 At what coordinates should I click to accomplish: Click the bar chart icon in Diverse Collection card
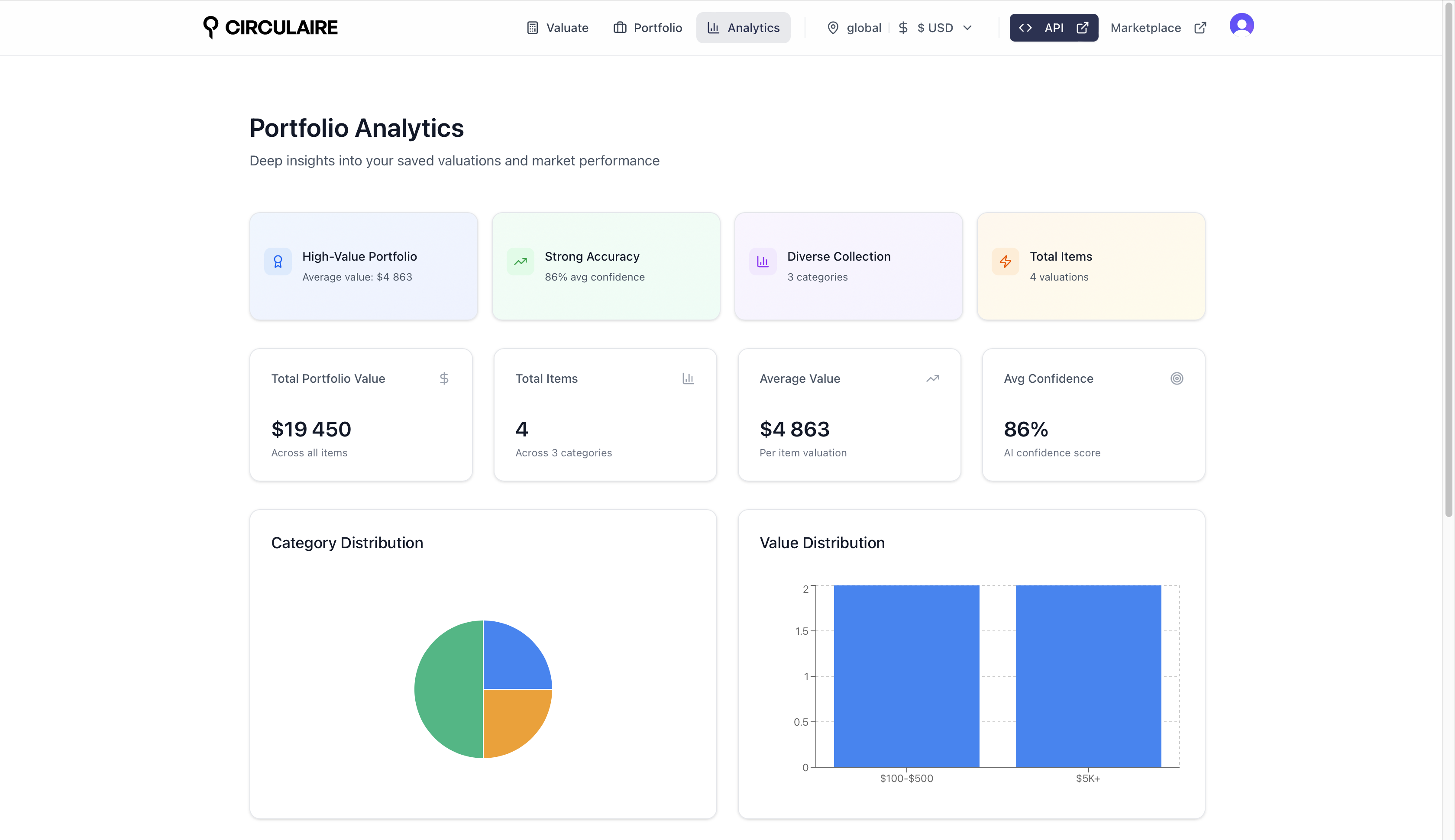(762, 262)
